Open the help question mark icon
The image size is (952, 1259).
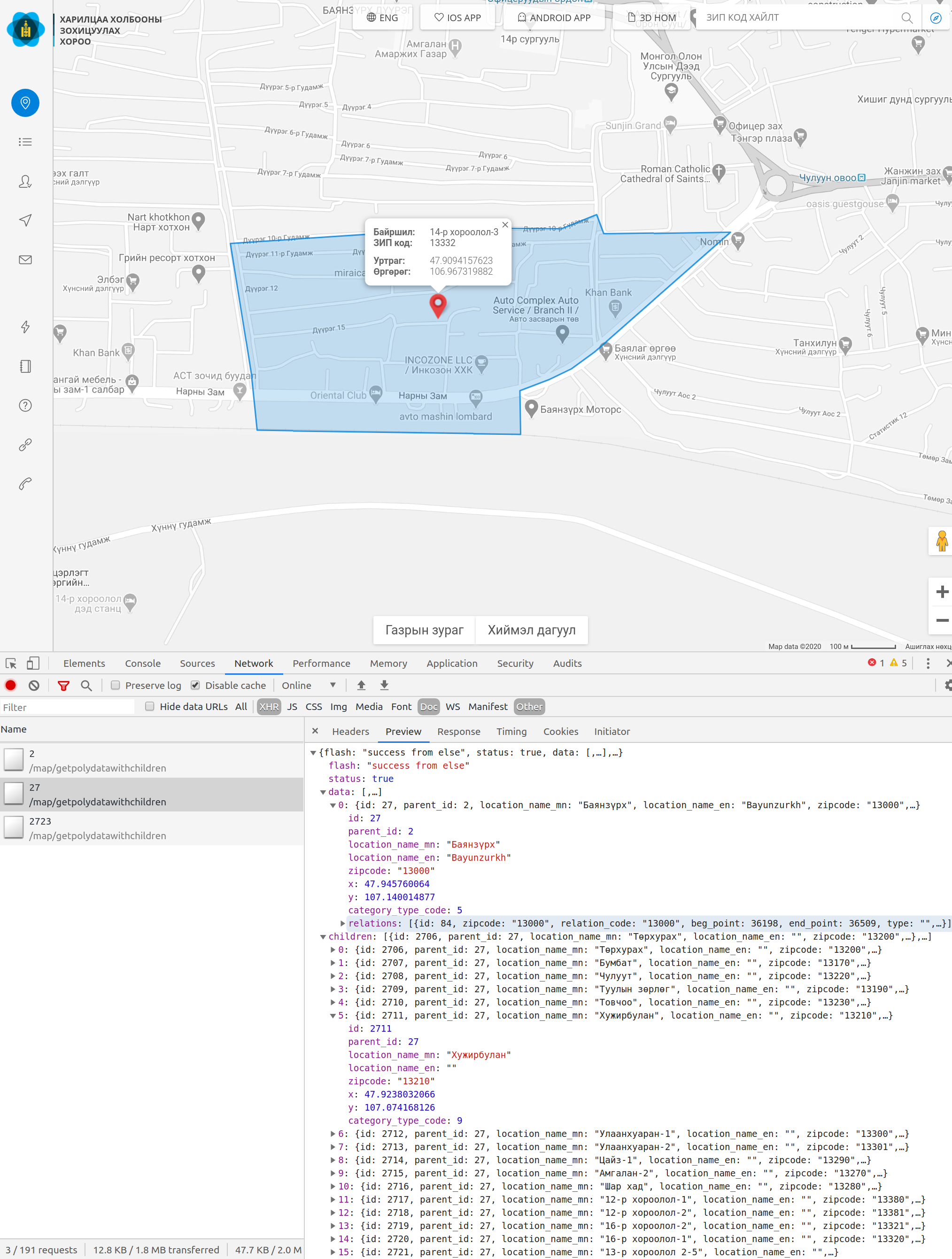point(26,405)
